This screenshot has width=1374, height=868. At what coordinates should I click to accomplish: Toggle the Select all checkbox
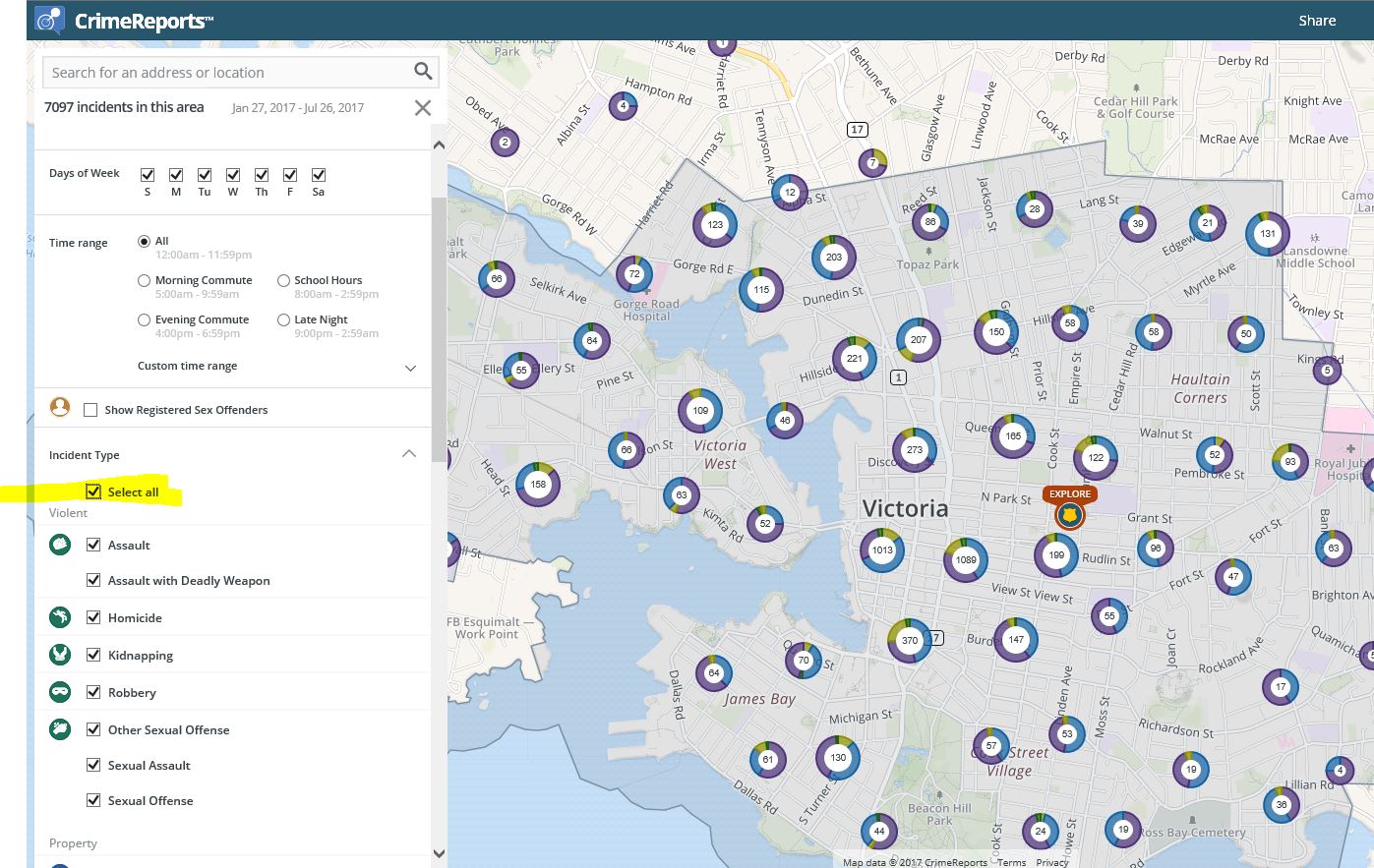click(93, 492)
